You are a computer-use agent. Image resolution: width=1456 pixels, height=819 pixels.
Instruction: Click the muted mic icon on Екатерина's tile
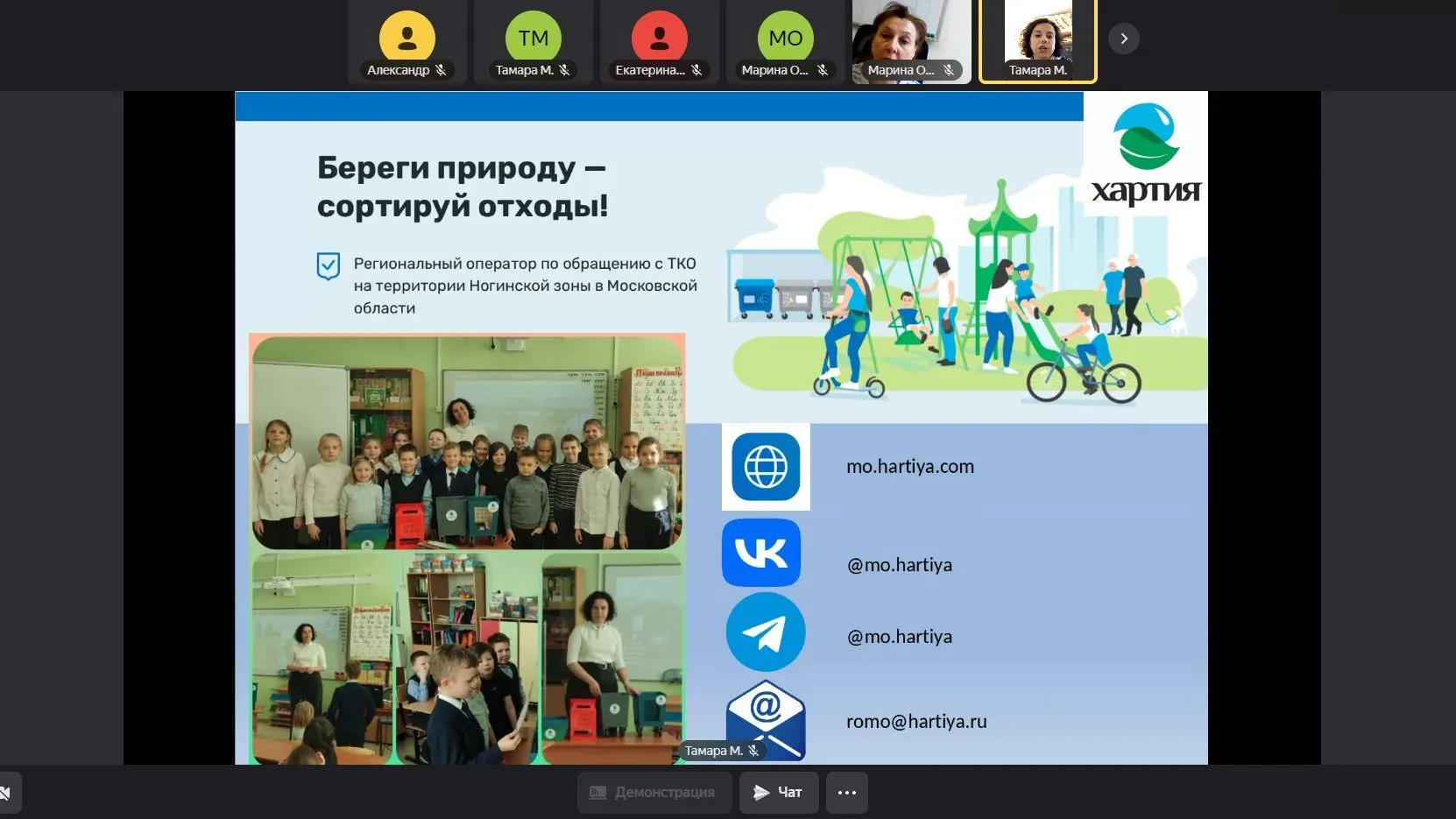click(696, 71)
